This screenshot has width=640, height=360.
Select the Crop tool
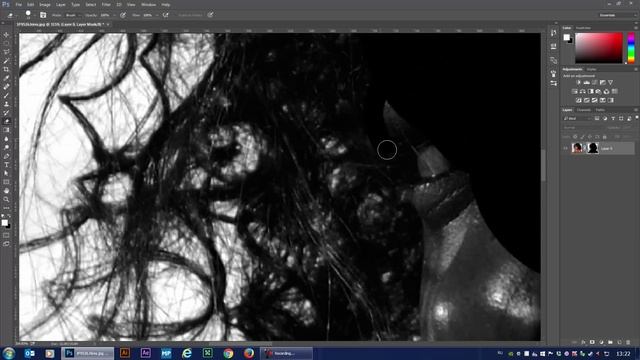click(x=6, y=69)
